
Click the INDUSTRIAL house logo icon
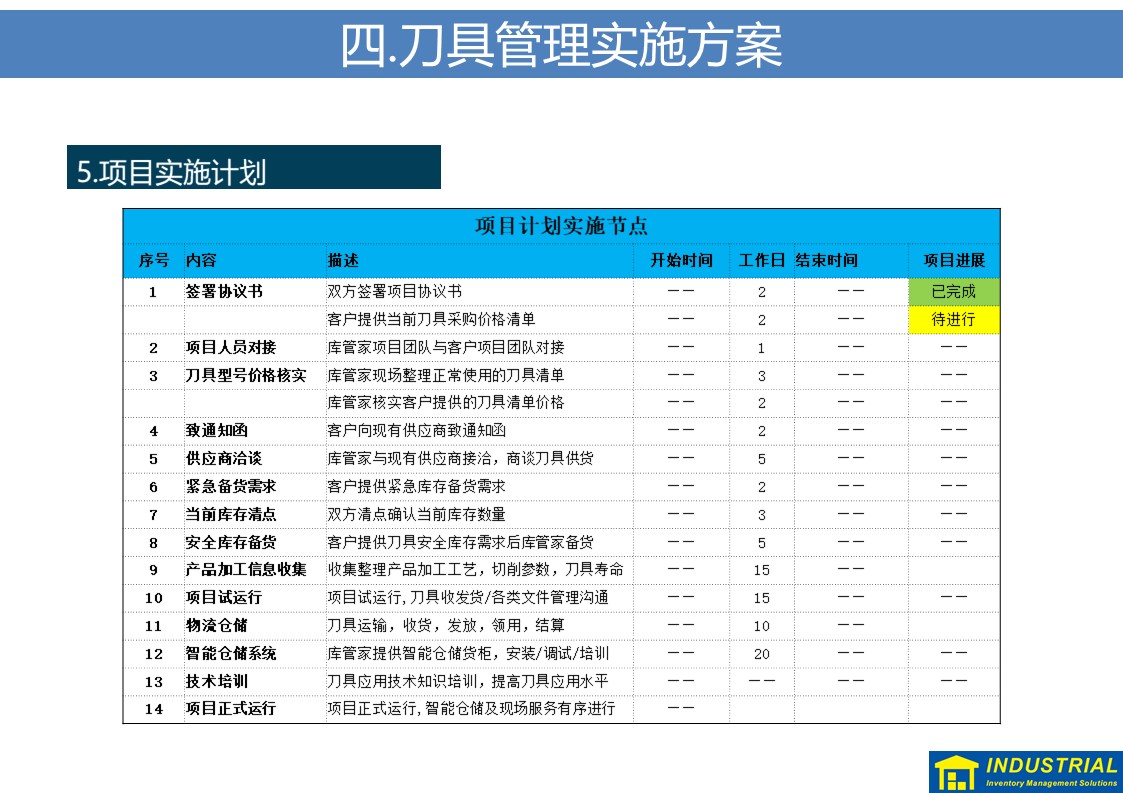coord(956,773)
